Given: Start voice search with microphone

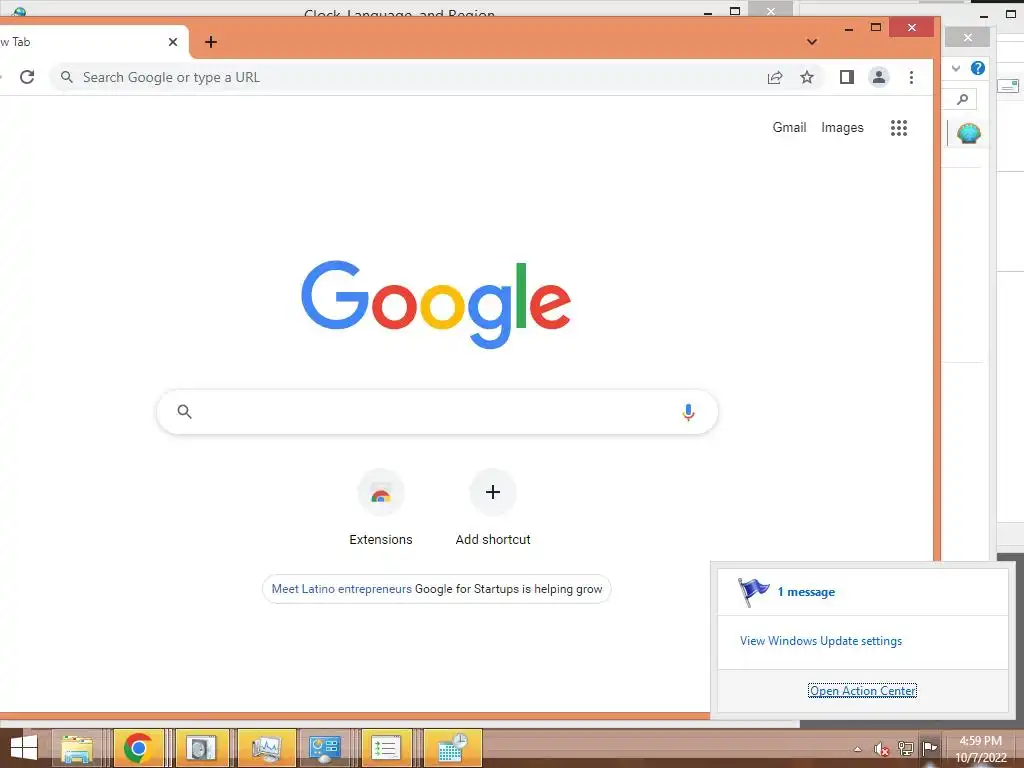Looking at the screenshot, I should (688, 412).
